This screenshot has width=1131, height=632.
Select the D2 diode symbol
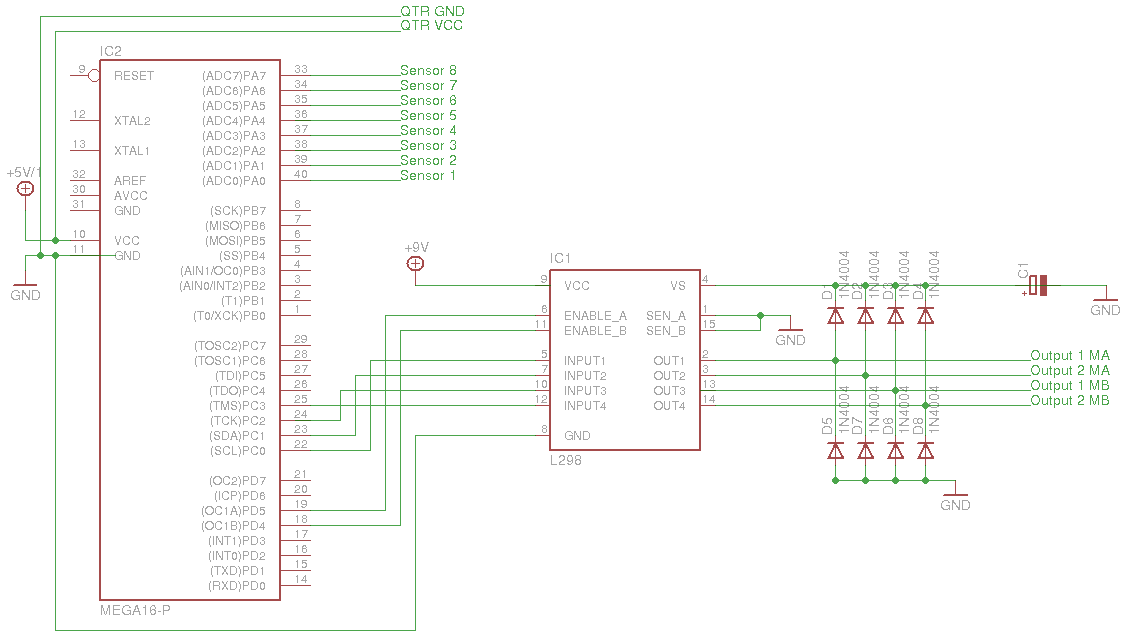[866, 315]
